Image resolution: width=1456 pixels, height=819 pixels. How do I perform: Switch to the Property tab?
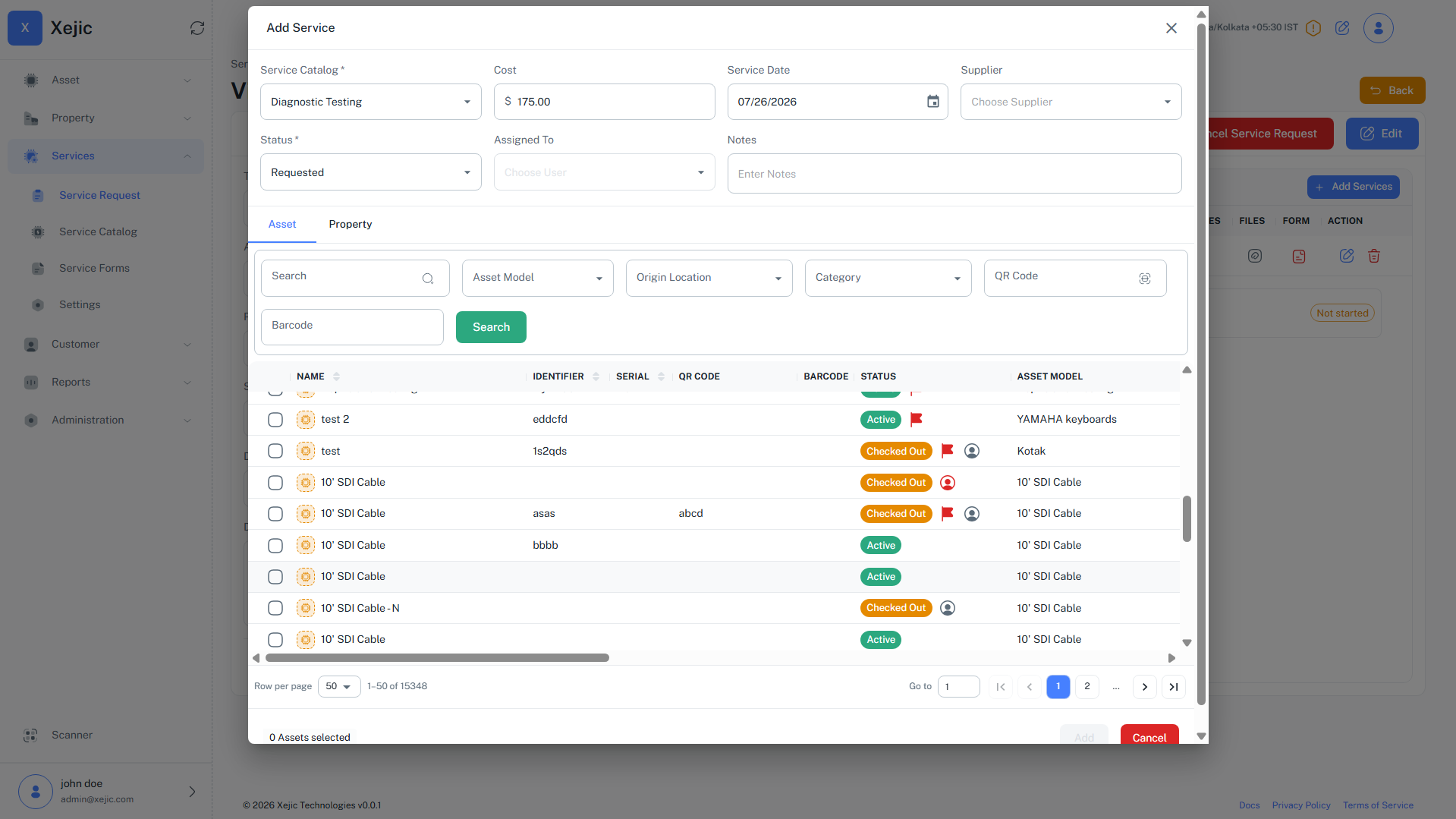(x=351, y=224)
